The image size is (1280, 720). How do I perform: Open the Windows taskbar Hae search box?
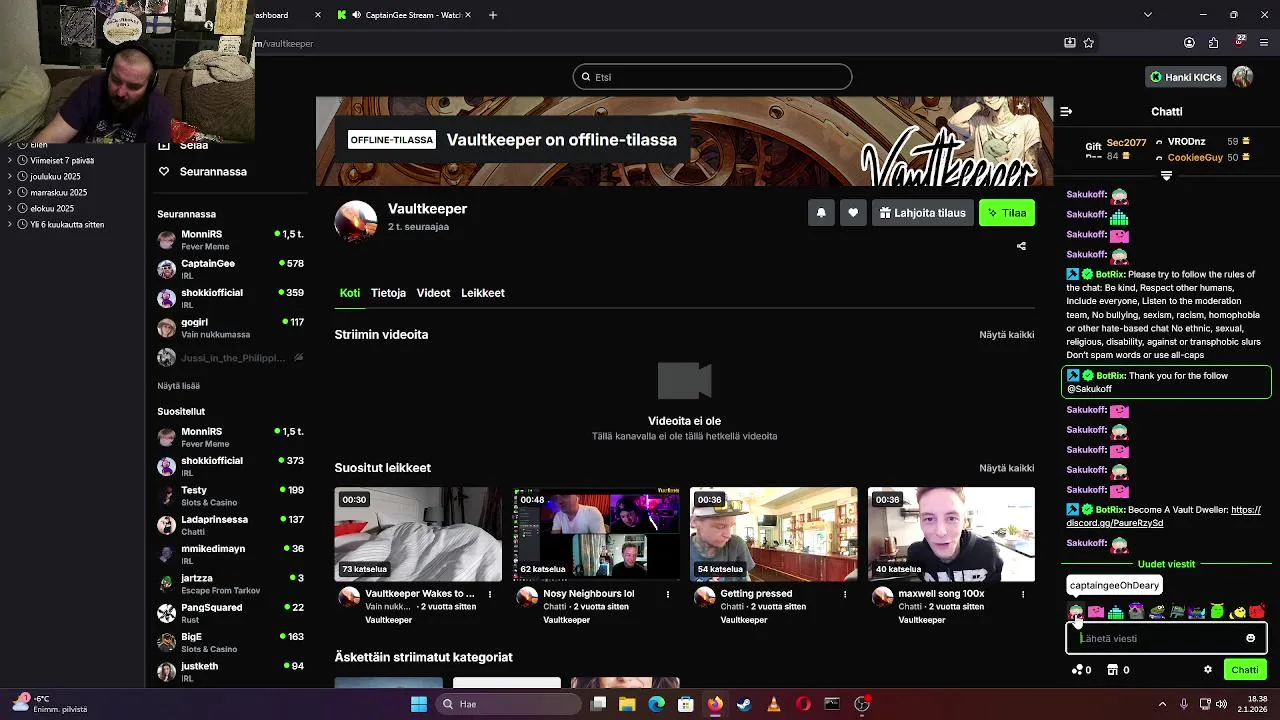(506, 704)
